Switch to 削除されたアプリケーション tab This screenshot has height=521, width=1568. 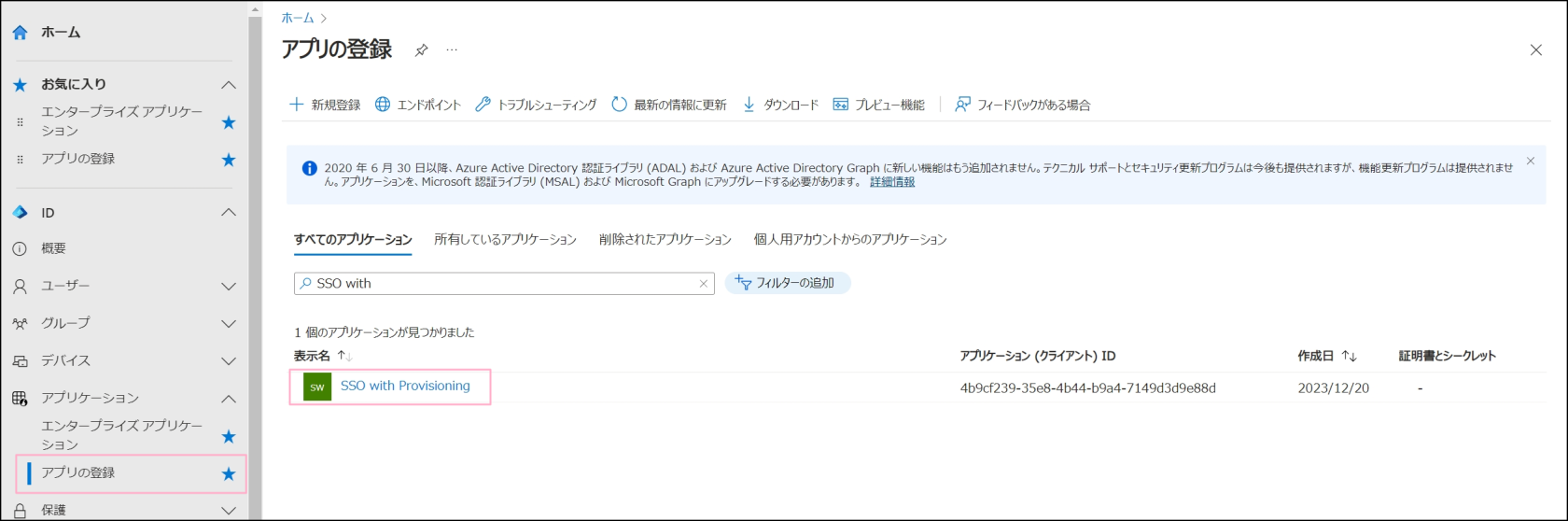665,240
